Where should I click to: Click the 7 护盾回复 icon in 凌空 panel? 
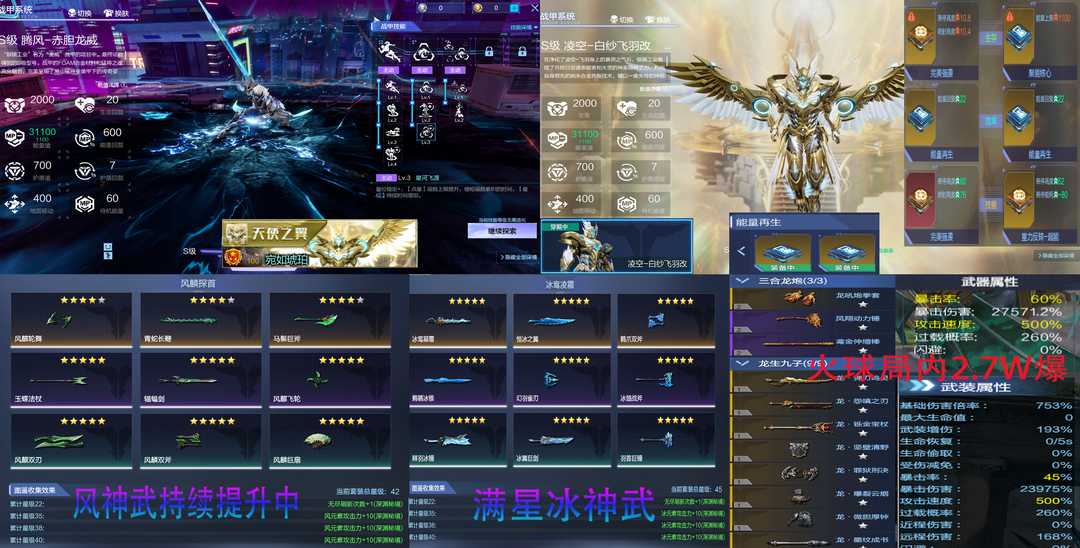tap(626, 172)
